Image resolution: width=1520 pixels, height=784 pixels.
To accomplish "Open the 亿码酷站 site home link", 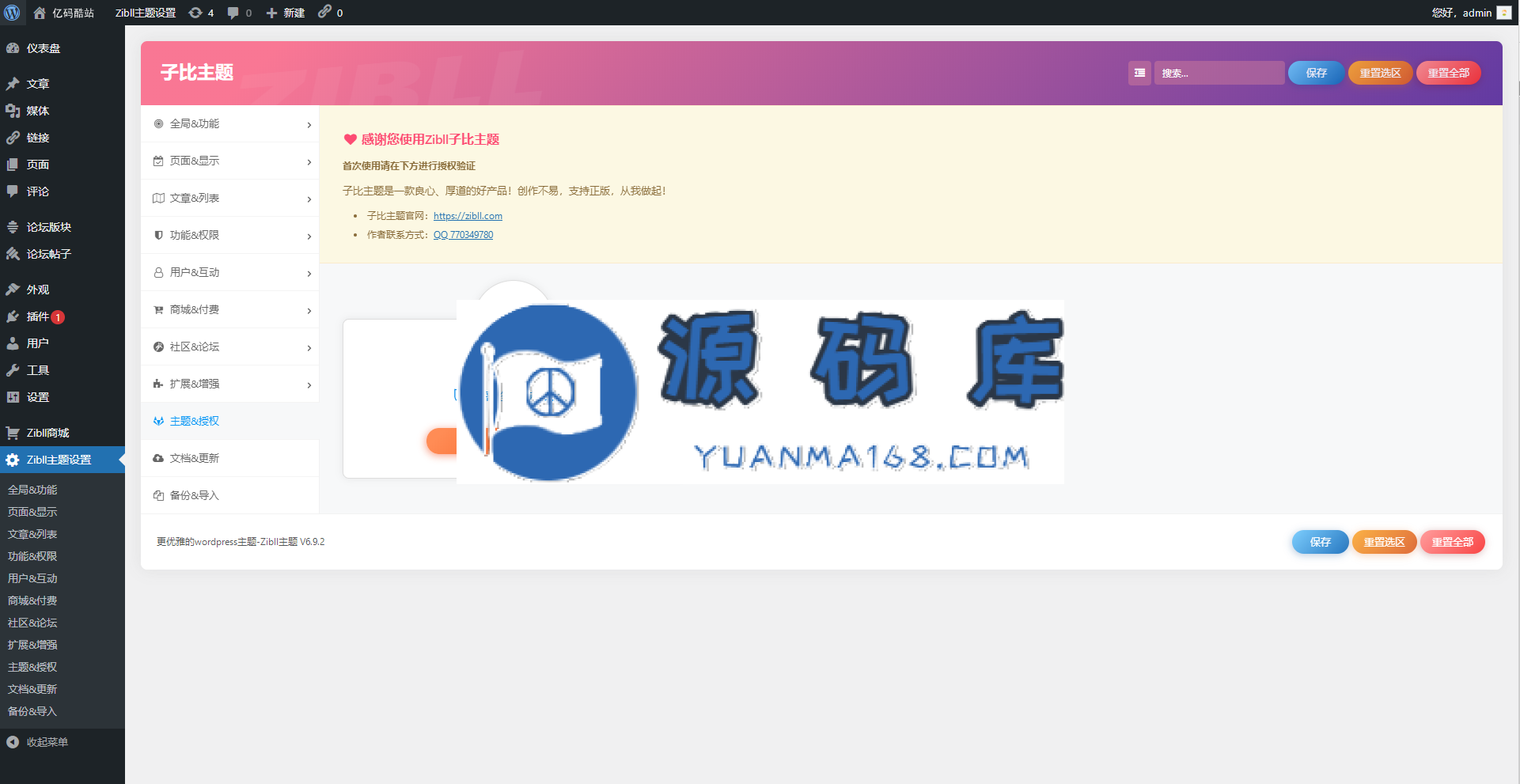I will pos(64,13).
